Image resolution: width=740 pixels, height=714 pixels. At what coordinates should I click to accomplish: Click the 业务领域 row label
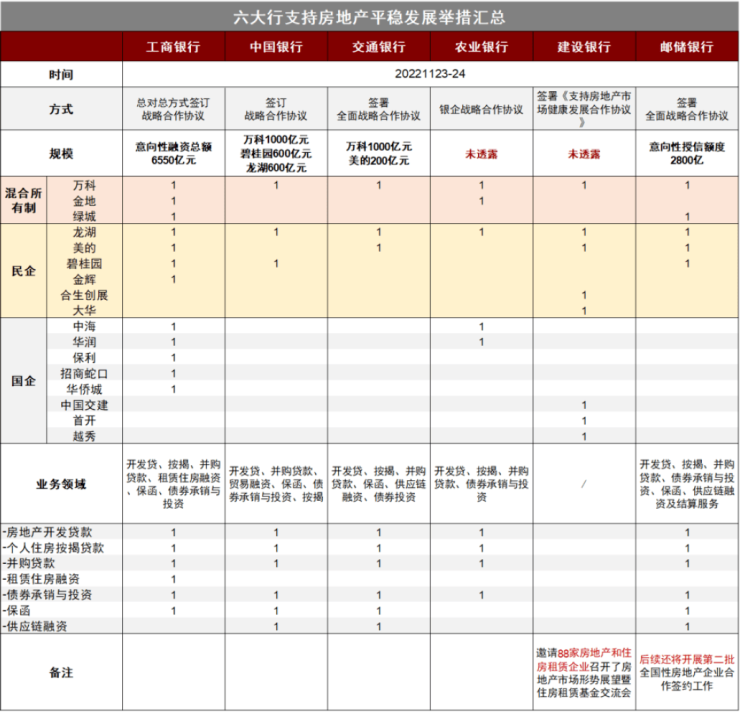tap(61, 484)
